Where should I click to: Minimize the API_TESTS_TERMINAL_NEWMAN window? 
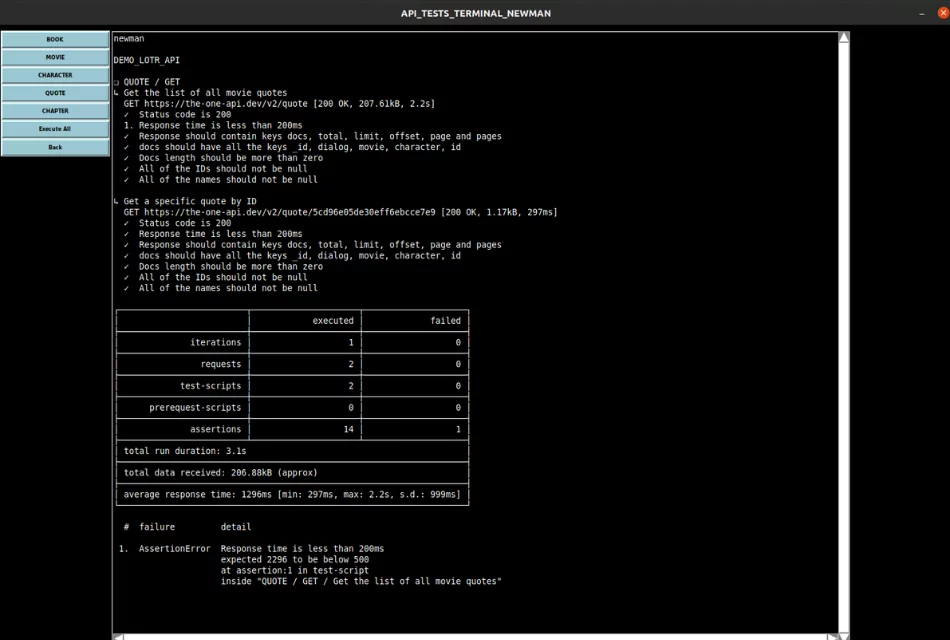click(920, 13)
